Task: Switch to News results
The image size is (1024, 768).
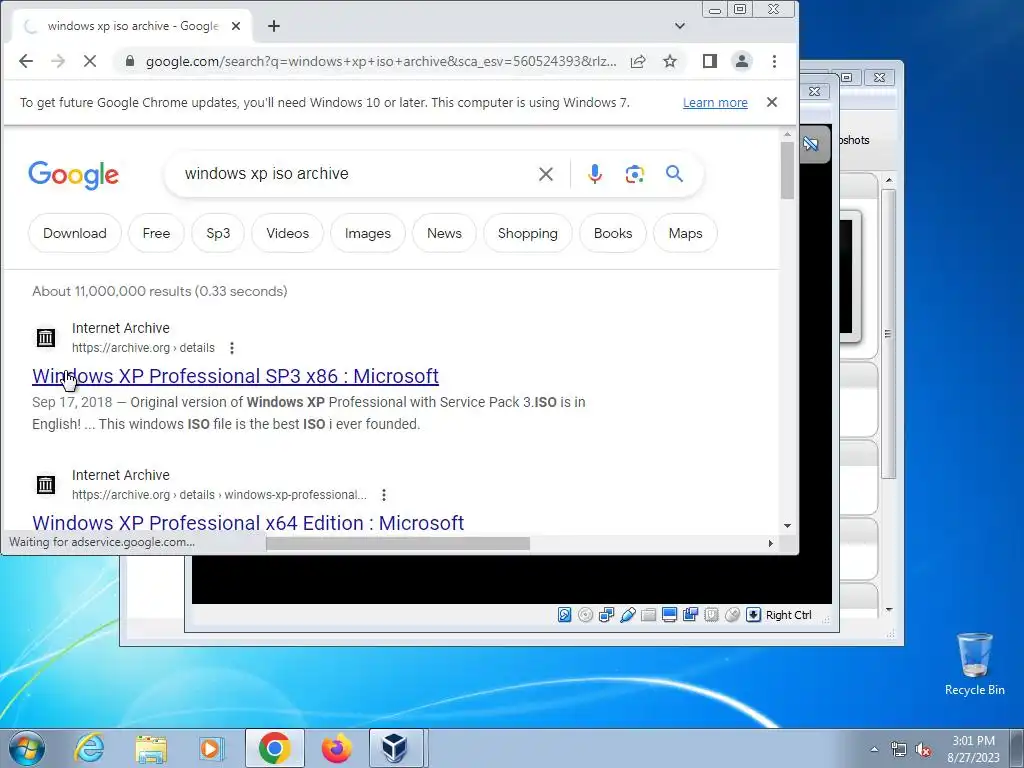Action: click(444, 233)
